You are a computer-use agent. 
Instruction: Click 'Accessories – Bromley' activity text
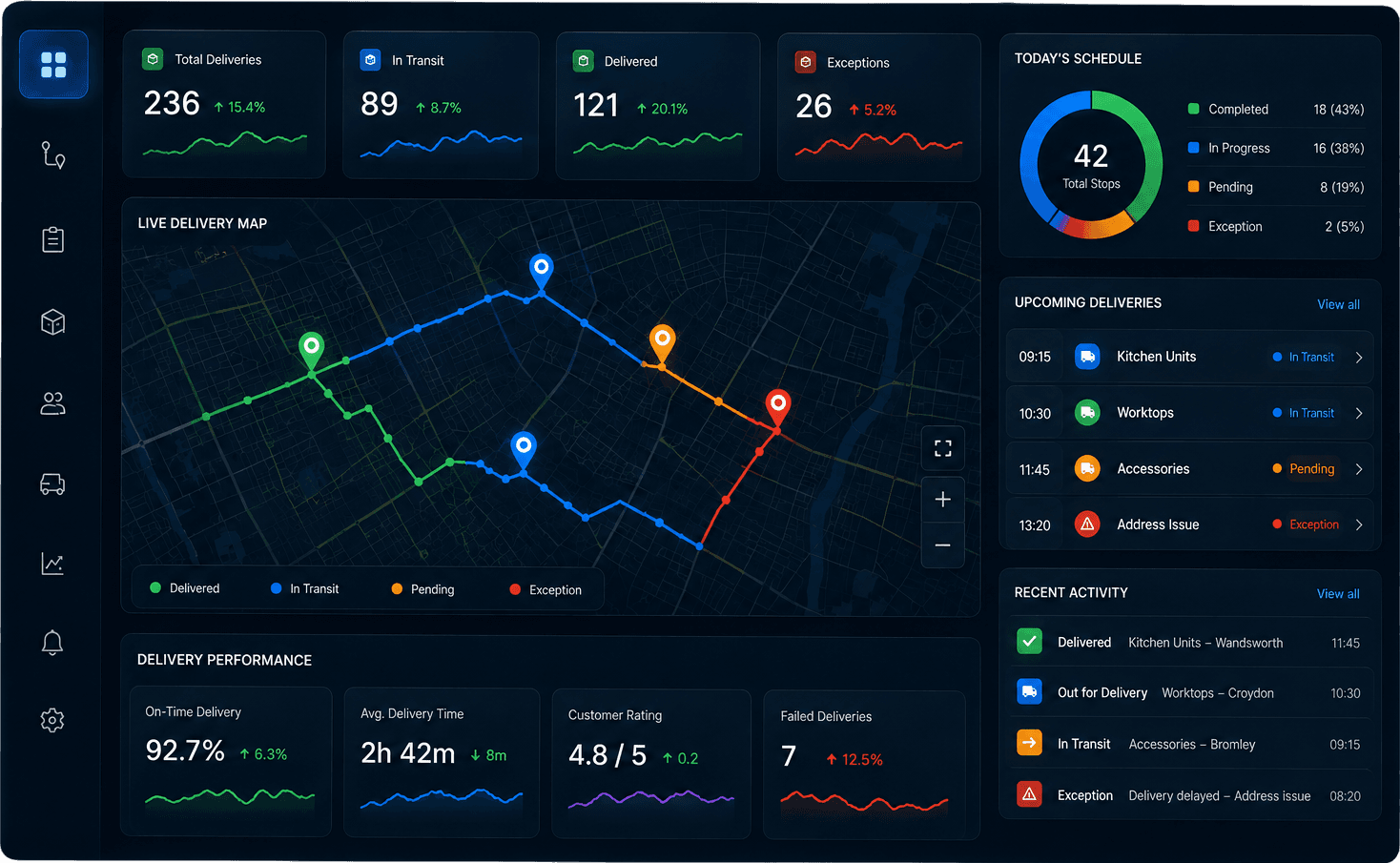coord(1192,745)
